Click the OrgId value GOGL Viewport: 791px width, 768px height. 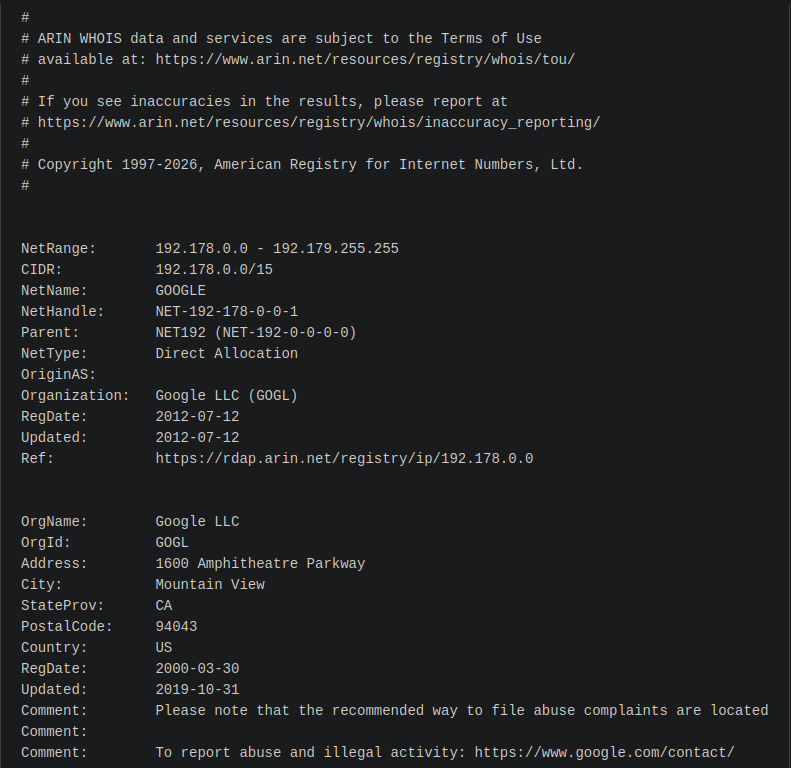[x=172, y=542]
